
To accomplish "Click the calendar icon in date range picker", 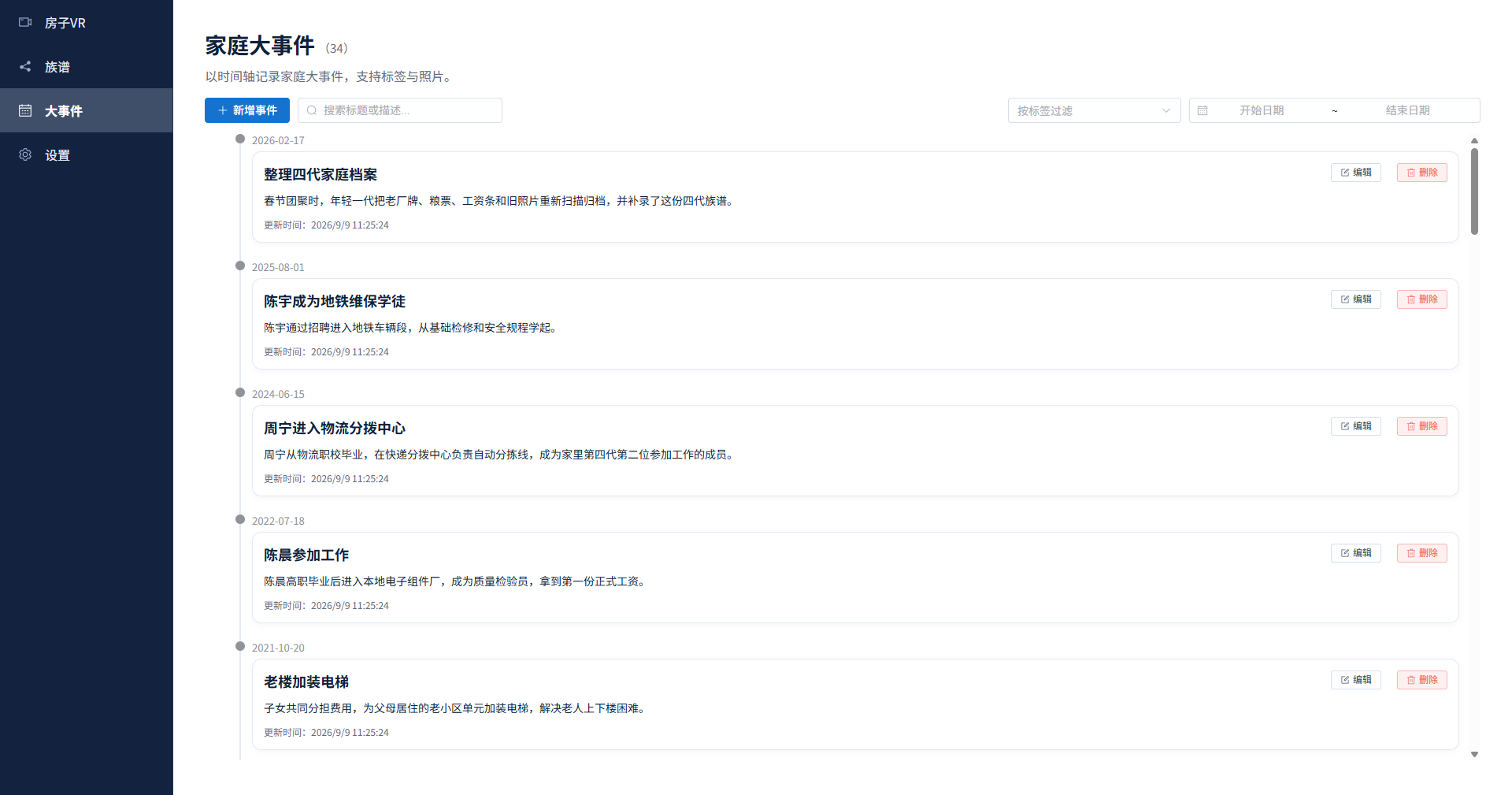I will click(1203, 110).
